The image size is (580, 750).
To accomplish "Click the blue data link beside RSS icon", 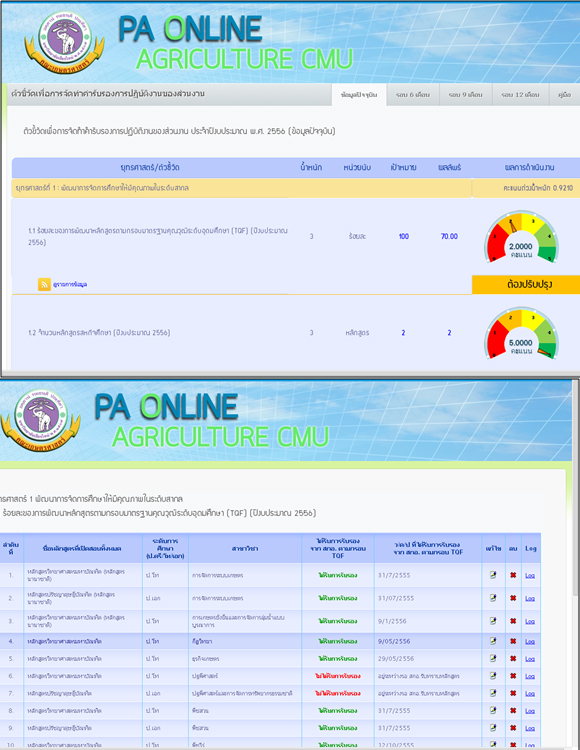I will click(70, 284).
